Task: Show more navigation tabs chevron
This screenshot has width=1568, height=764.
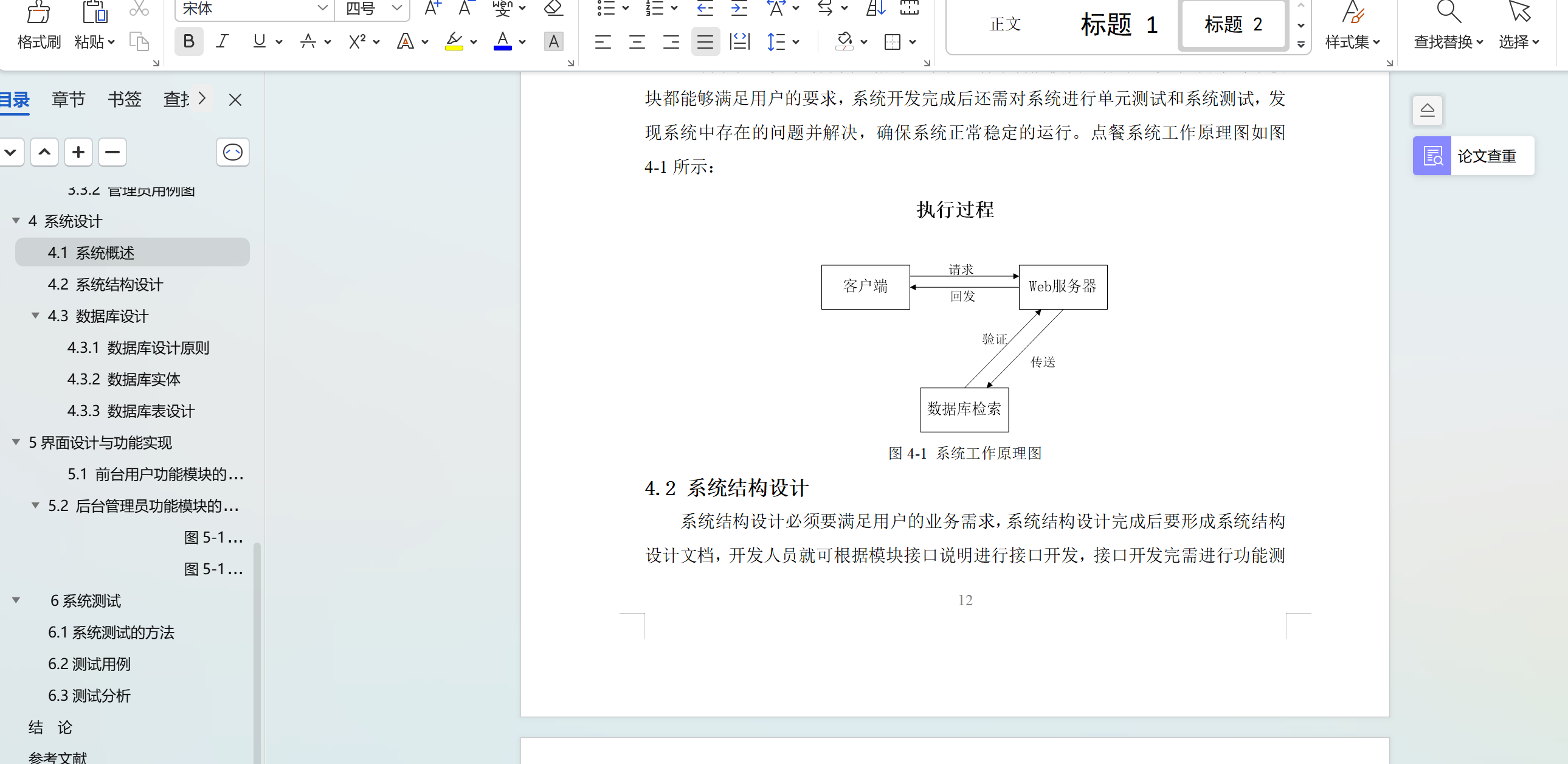Action: click(202, 98)
